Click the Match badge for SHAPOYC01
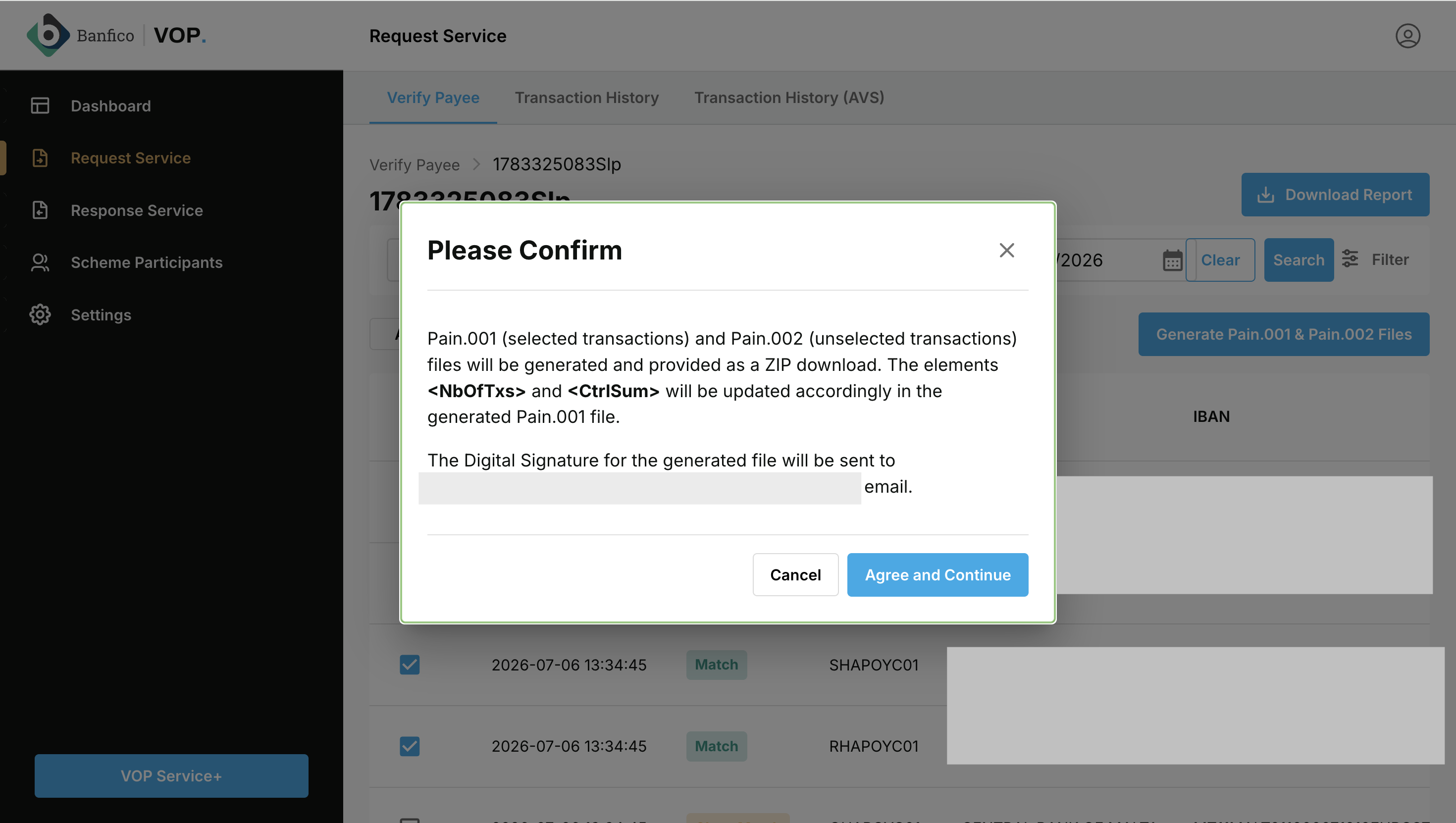 click(x=716, y=664)
